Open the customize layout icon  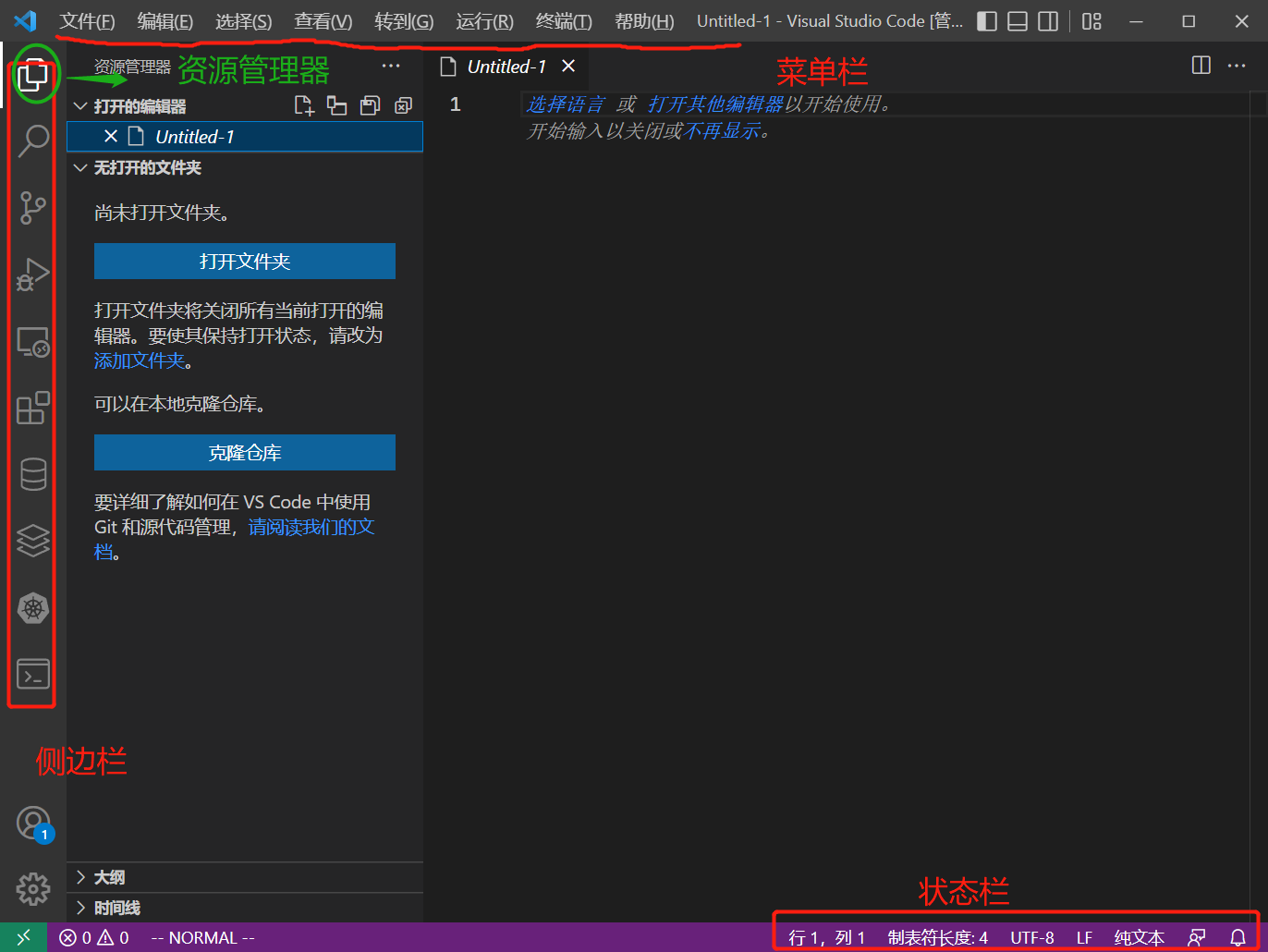point(1091,21)
